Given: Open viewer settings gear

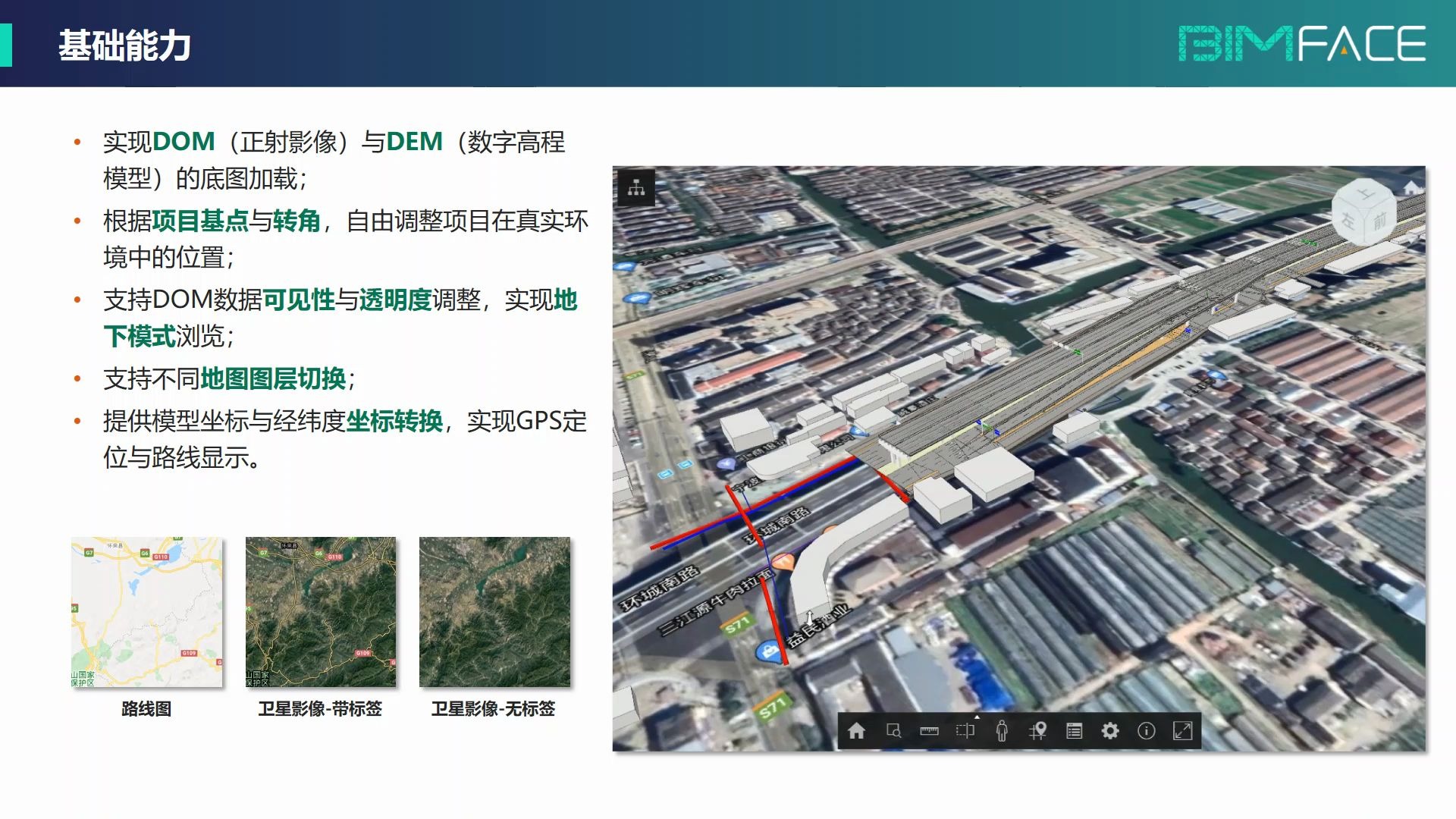Looking at the screenshot, I should 1110,731.
